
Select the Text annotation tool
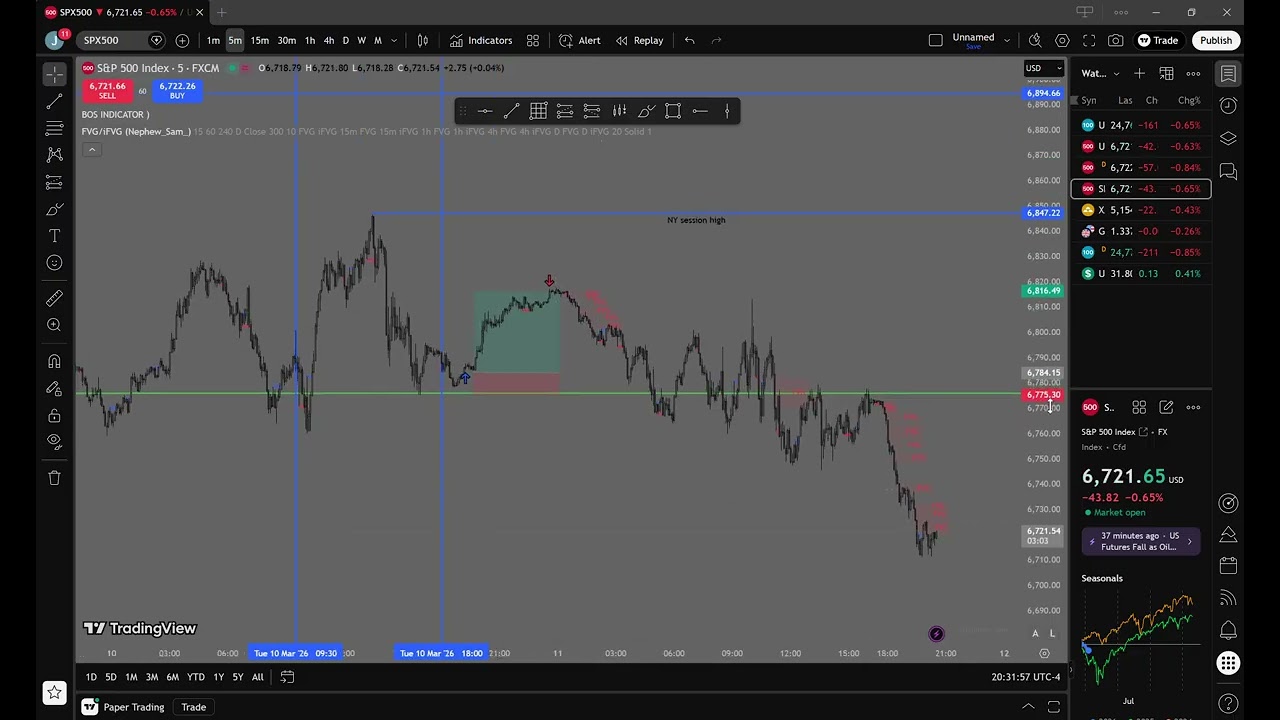click(54, 236)
